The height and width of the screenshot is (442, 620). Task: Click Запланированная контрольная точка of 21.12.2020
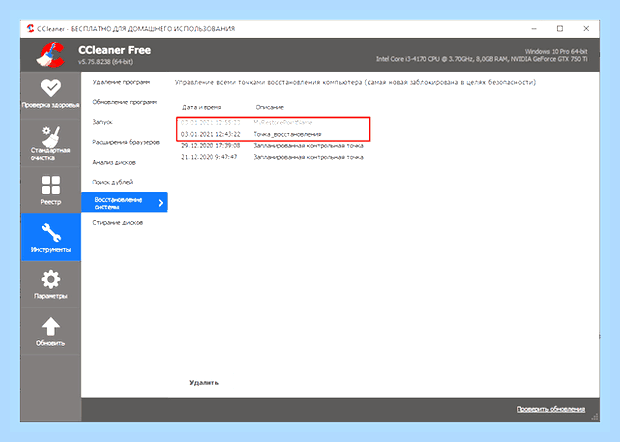(x=308, y=157)
